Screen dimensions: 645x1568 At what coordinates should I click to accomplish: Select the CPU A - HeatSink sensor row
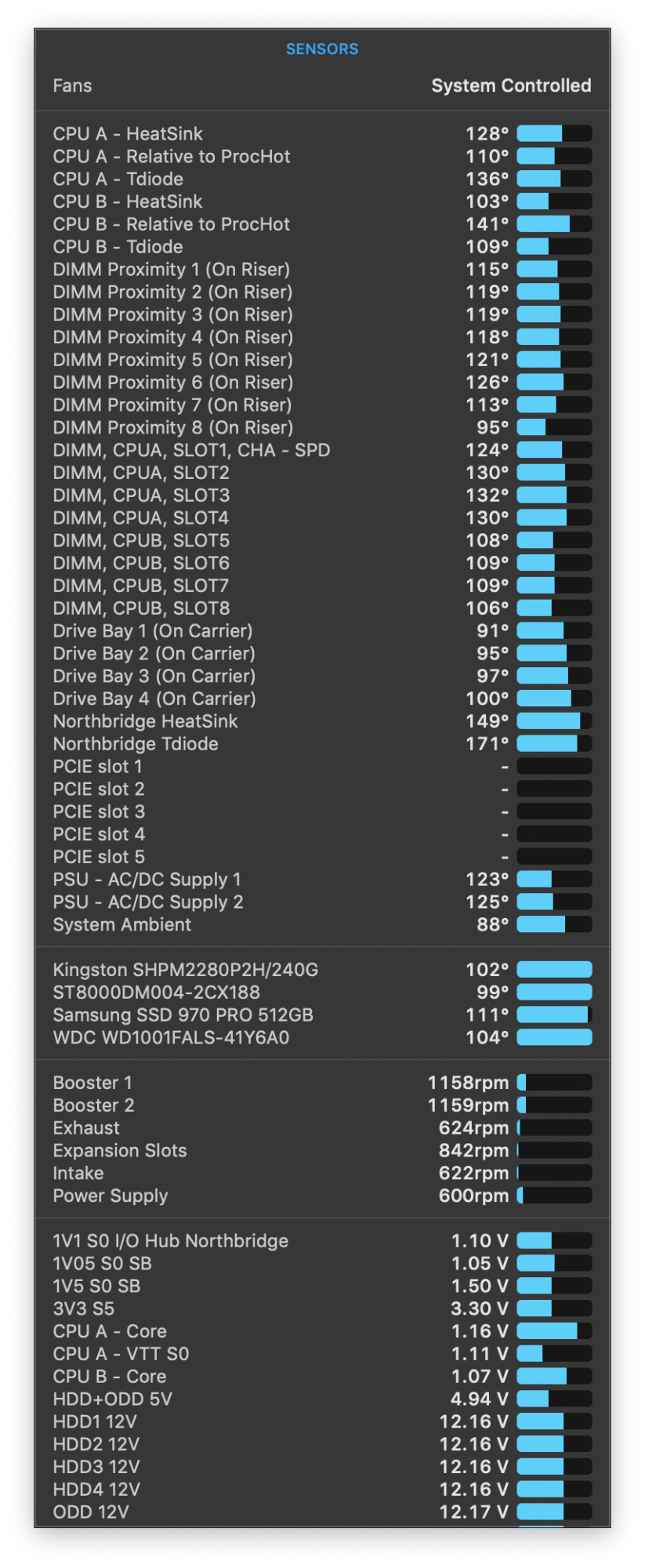(322, 134)
